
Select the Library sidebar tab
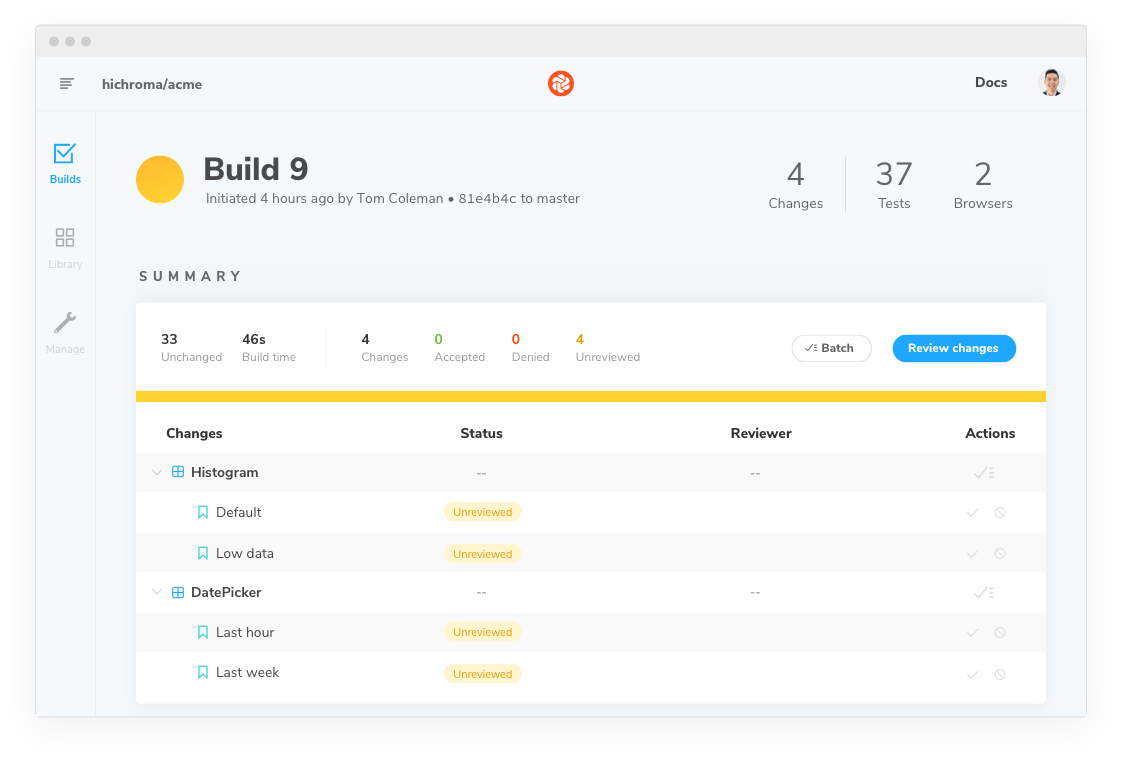click(65, 248)
